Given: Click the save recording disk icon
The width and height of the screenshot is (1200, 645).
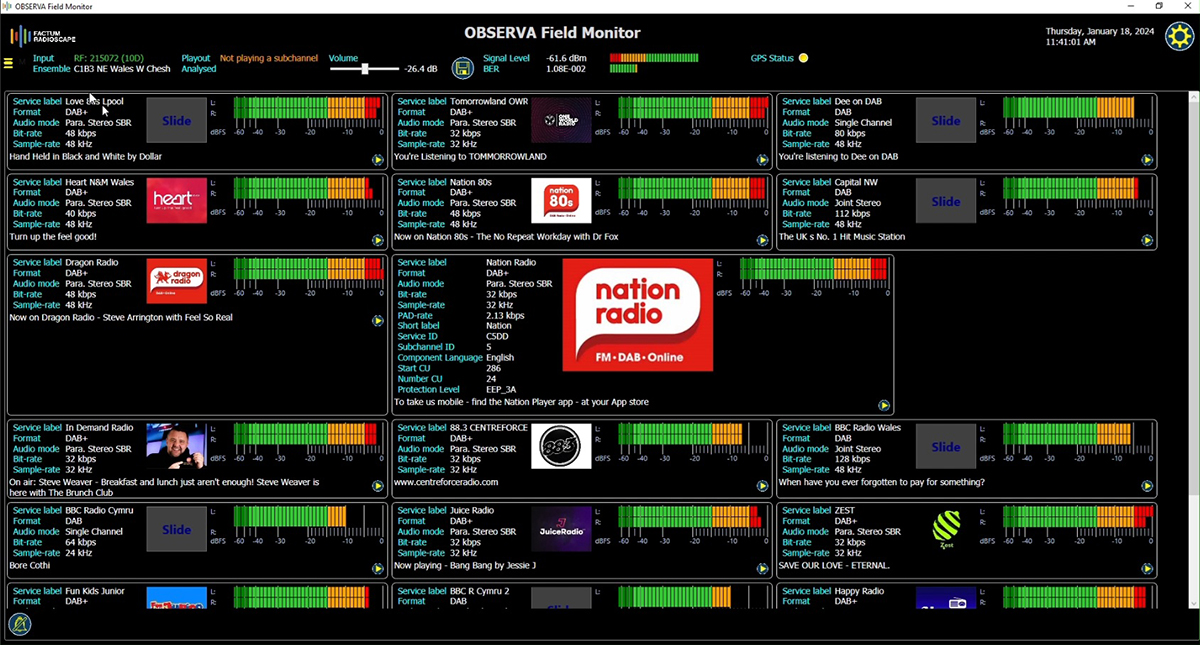Looking at the screenshot, I should (462, 68).
